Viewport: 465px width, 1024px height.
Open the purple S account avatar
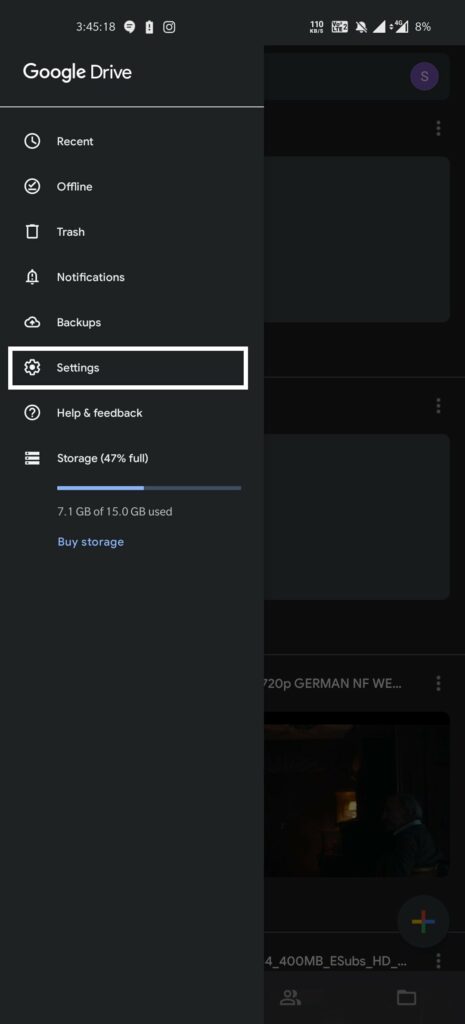tap(425, 76)
